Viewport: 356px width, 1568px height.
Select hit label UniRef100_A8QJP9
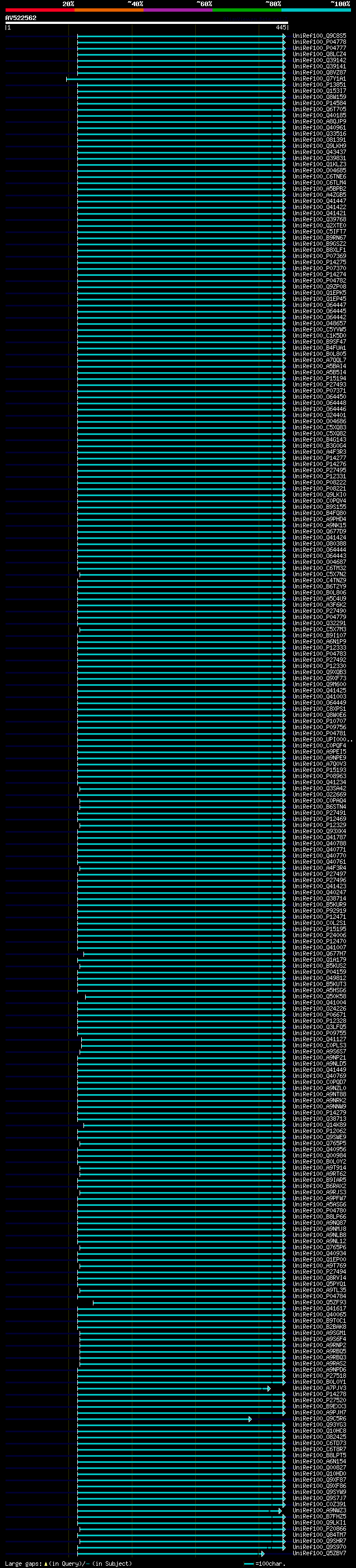point(319,122)
